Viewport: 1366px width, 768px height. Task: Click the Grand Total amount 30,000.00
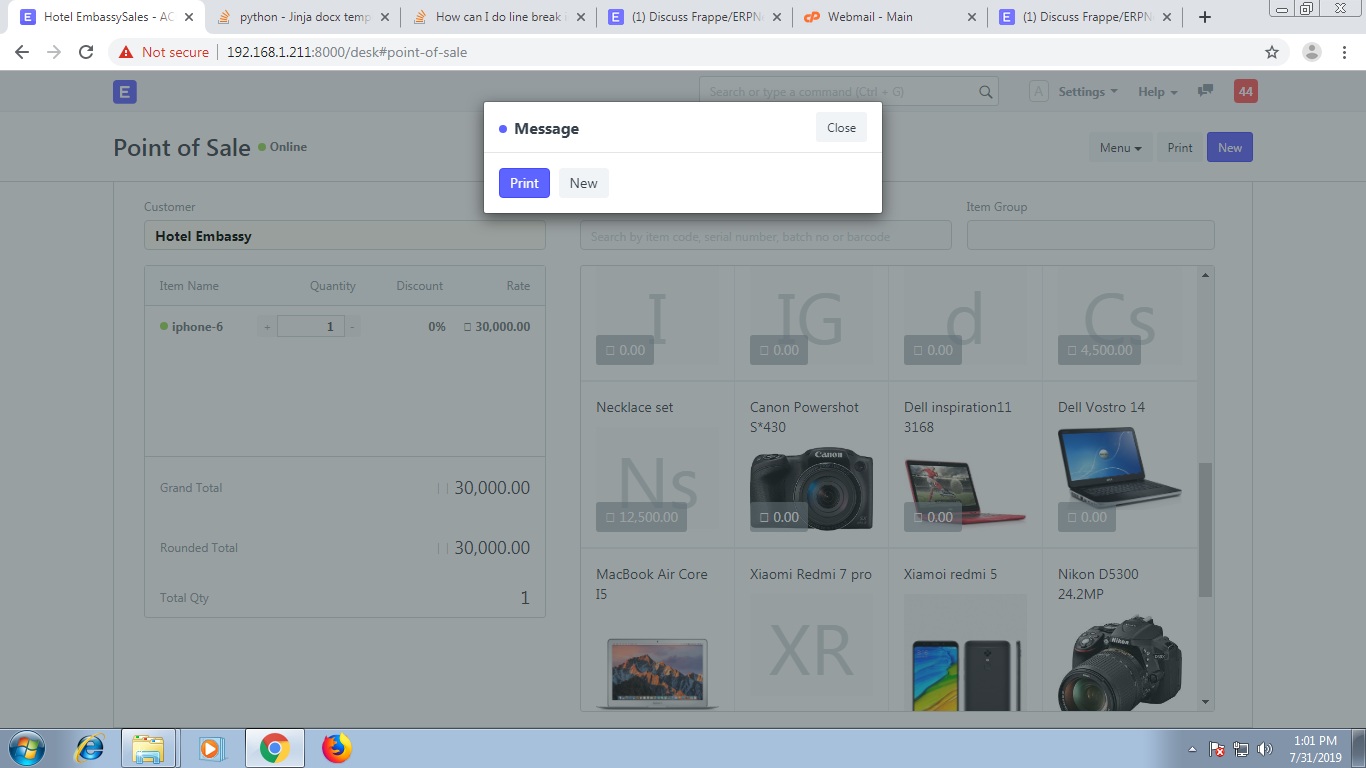[492, 488]
